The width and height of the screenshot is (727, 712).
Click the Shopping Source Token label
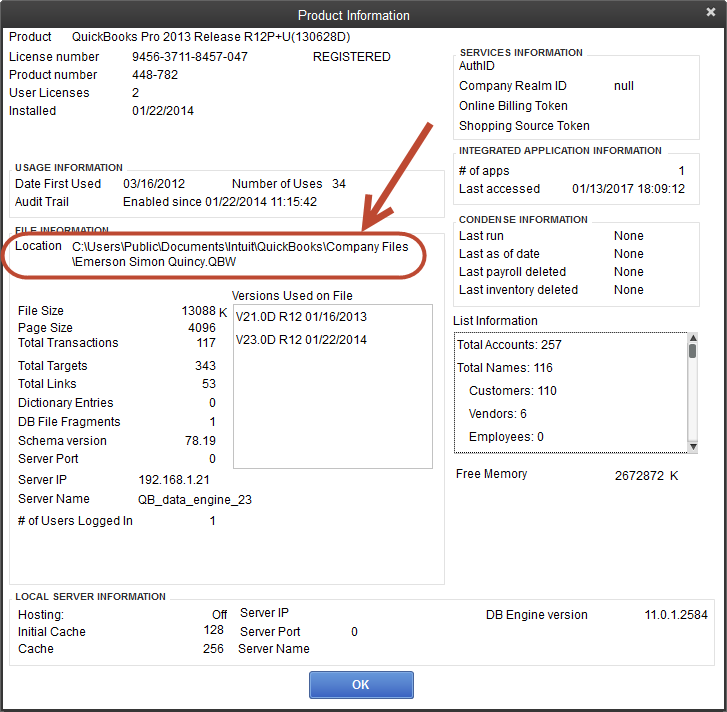524,126
